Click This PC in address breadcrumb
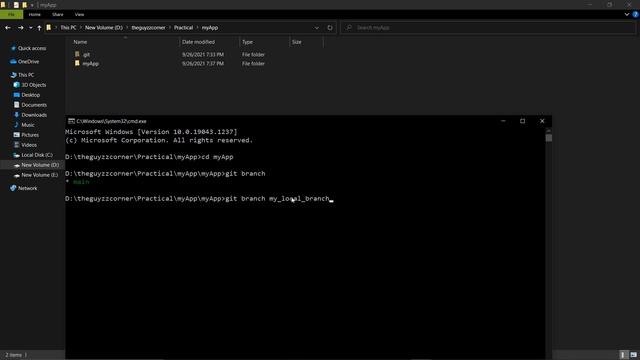640x360 pixels. point(68,28)
